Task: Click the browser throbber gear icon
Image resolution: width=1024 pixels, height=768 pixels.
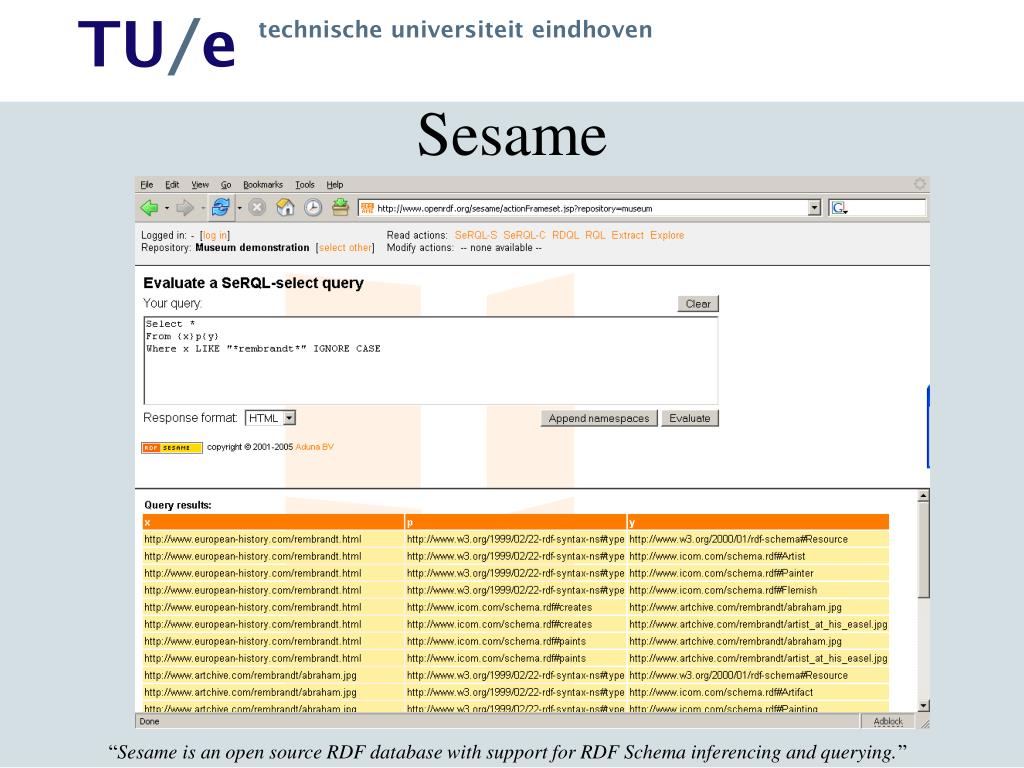Action: tap(920, 184)
